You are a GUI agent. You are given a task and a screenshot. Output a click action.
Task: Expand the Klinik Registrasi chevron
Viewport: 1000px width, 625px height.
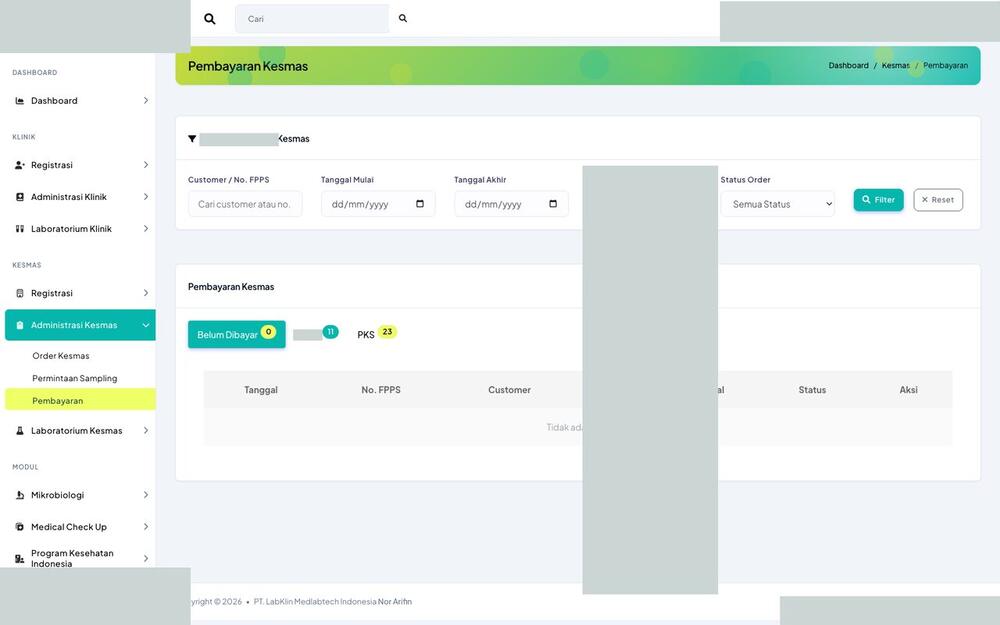click(x=145, y=165)
